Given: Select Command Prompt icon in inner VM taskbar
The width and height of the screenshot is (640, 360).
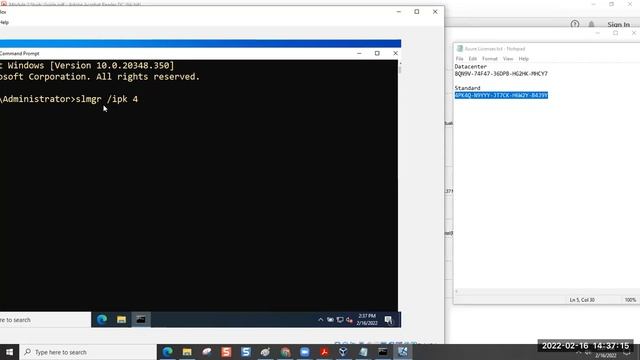Looking at the screenshot, I should (x=141, y=320).
